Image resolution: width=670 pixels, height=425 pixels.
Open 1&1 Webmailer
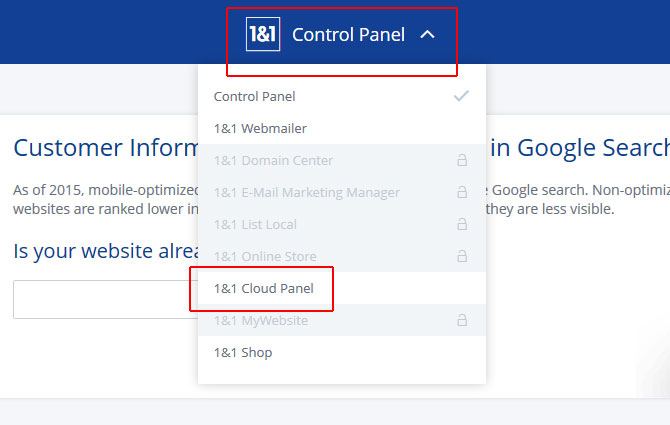pos(342,128)
